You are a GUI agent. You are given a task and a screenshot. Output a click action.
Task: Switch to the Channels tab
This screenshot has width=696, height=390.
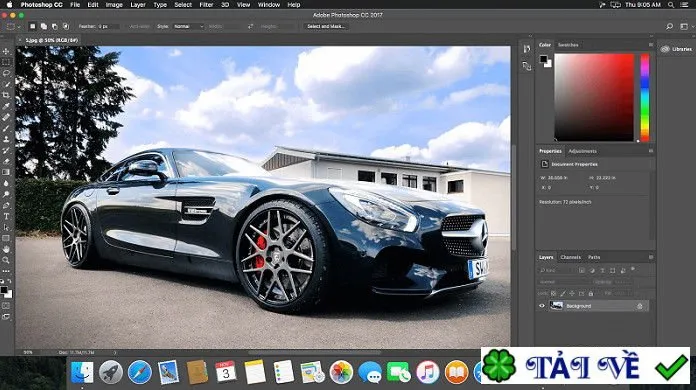click(570, 257)
